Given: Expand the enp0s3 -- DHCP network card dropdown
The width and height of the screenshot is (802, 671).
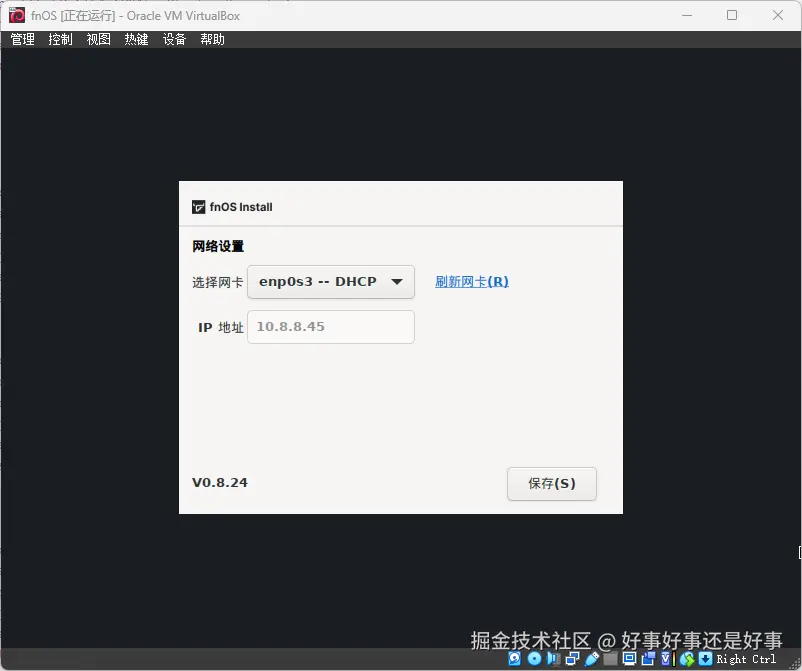Looking at the screenshot, I should point(331,282).
